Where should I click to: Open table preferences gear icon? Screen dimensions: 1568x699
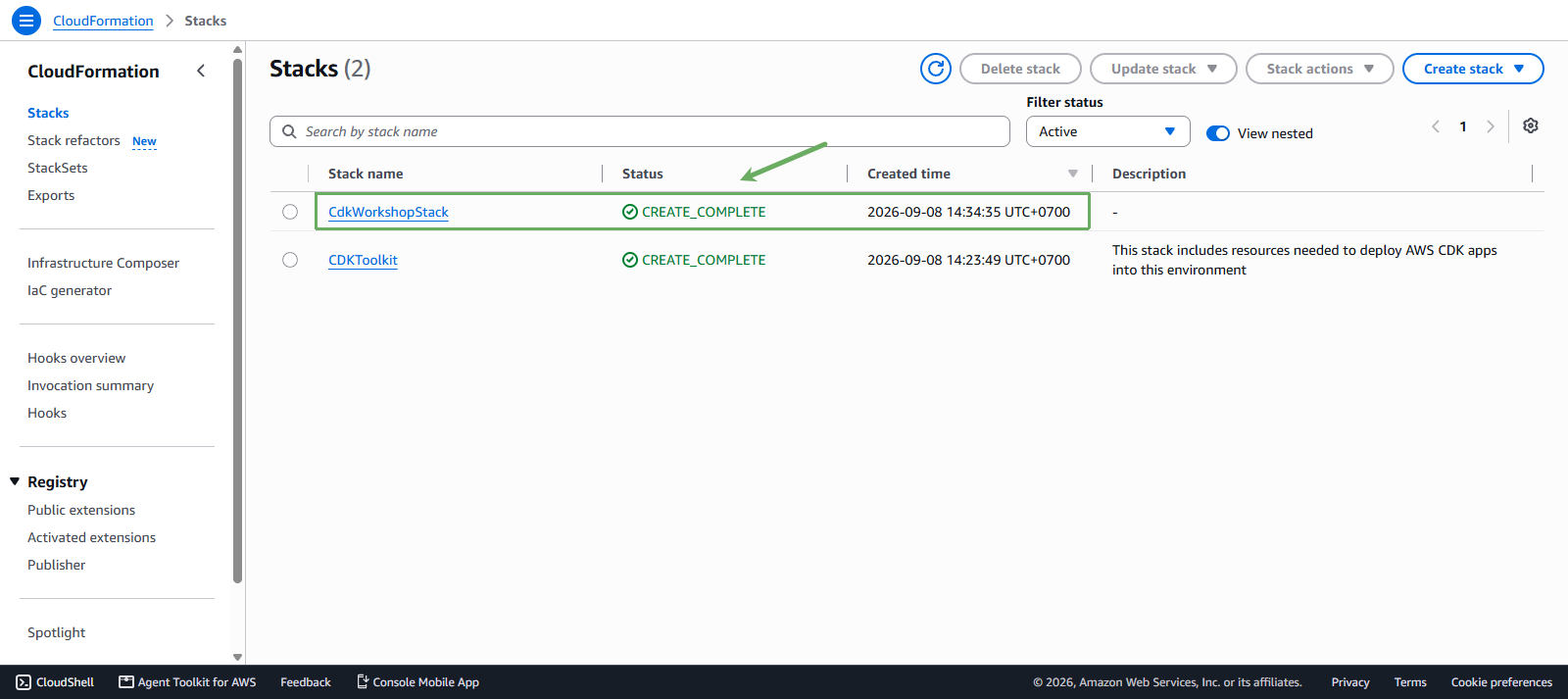point(1531,125)
